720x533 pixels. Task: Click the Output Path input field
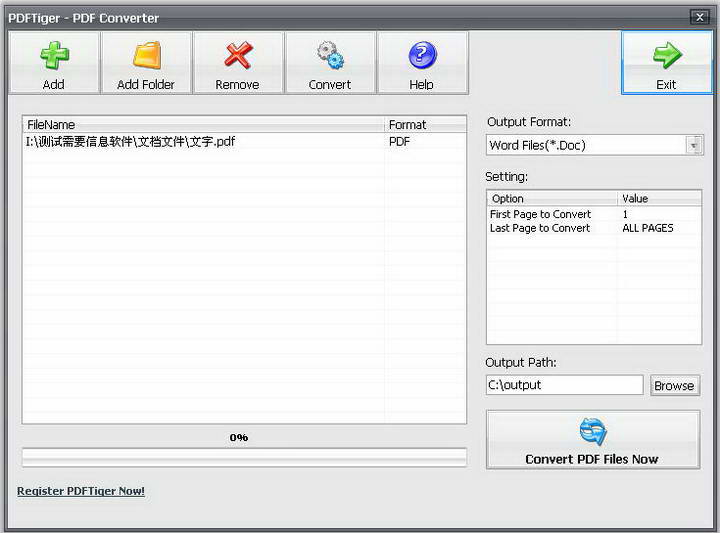pyautogui.click(x=564, y=385)
